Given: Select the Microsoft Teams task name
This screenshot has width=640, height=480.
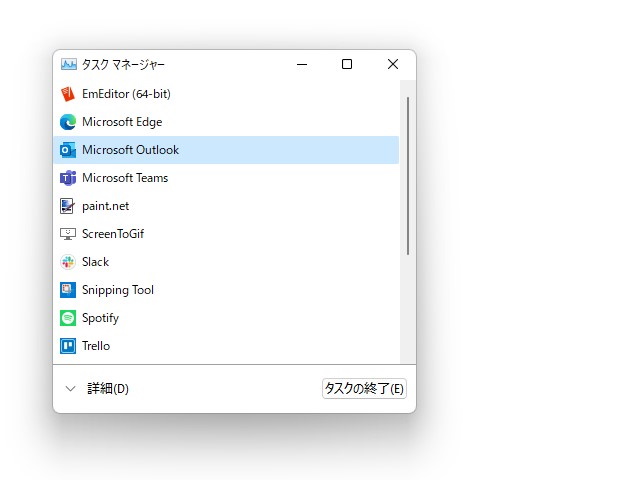Looking at the screenshot, I should click(125, 178).
